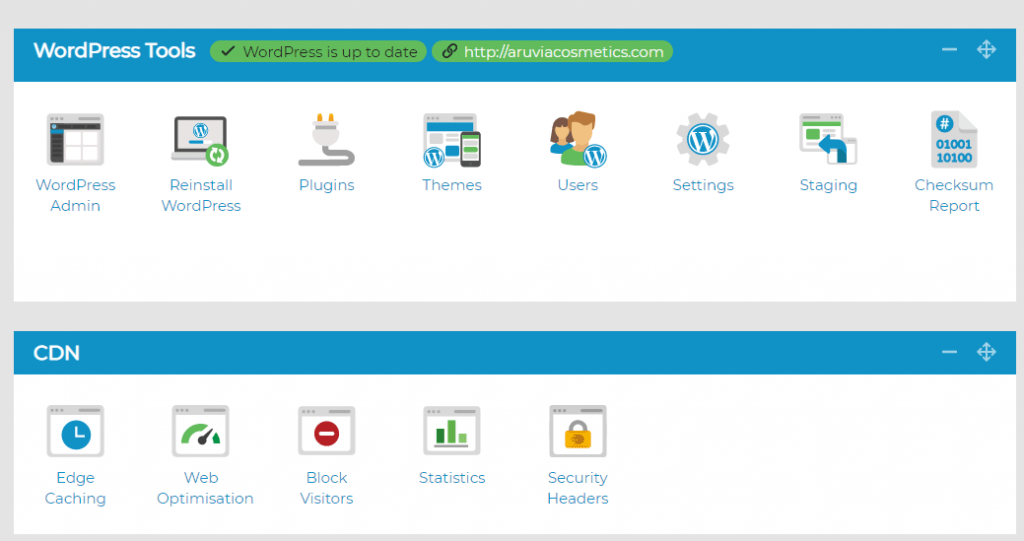Viewport: 1024px width, 541px height.
Task: Open the Block Visitors icon
Action: click(327, 431)
